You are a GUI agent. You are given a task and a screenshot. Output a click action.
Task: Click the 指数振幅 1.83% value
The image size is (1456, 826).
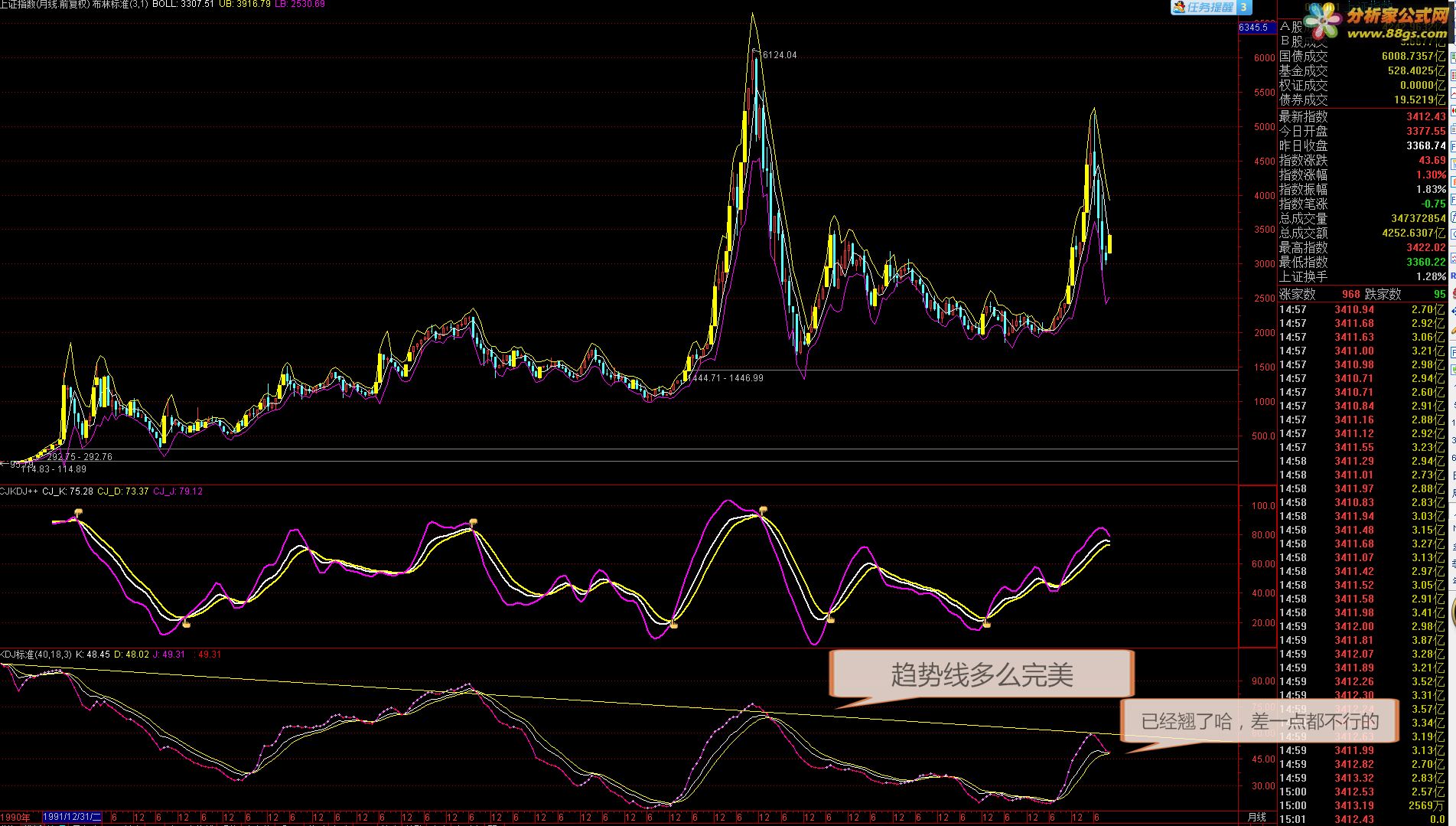click(1430, 189)
